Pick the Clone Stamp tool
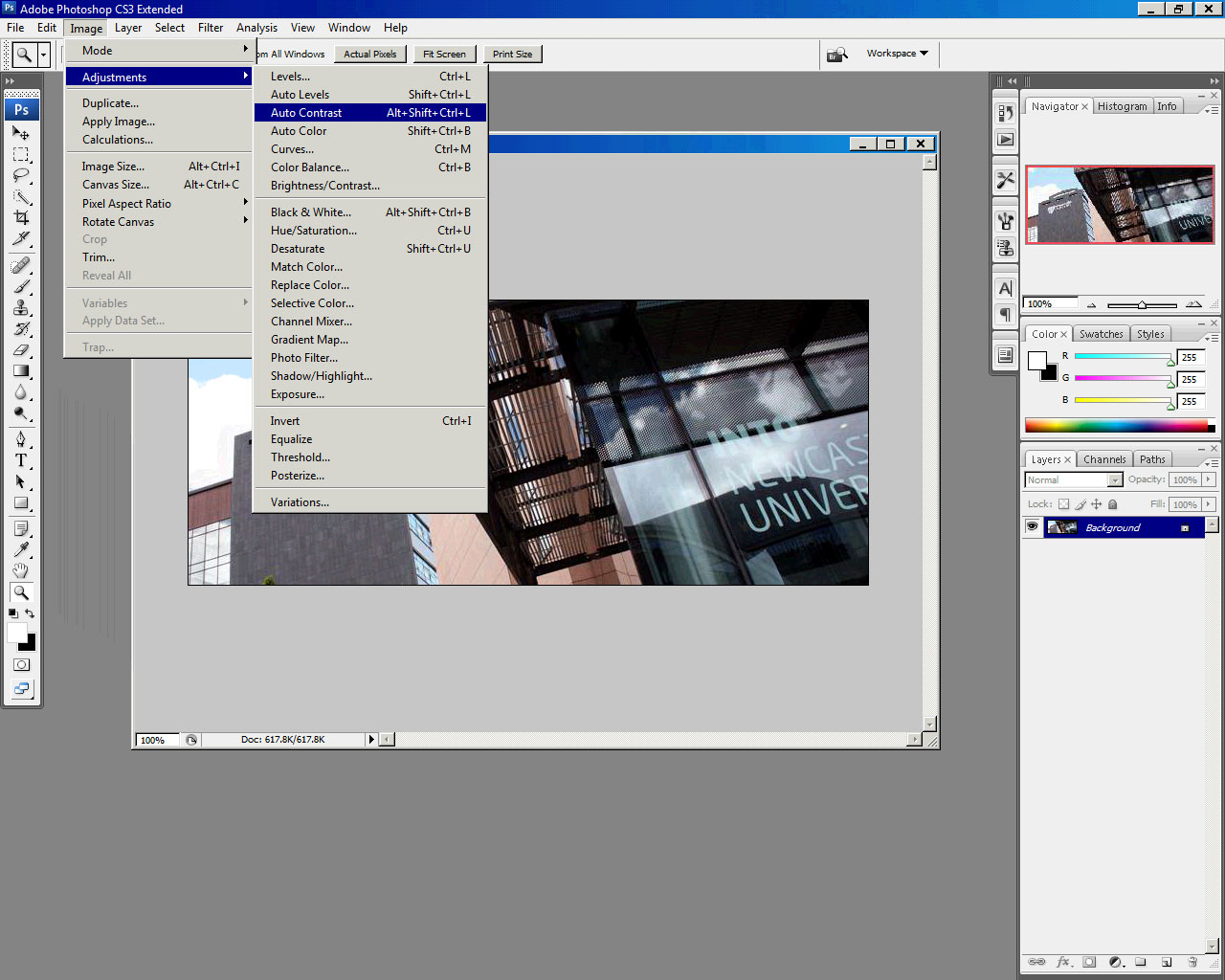The height and width of the screenshot is (980, 1225). click(21, 307)
